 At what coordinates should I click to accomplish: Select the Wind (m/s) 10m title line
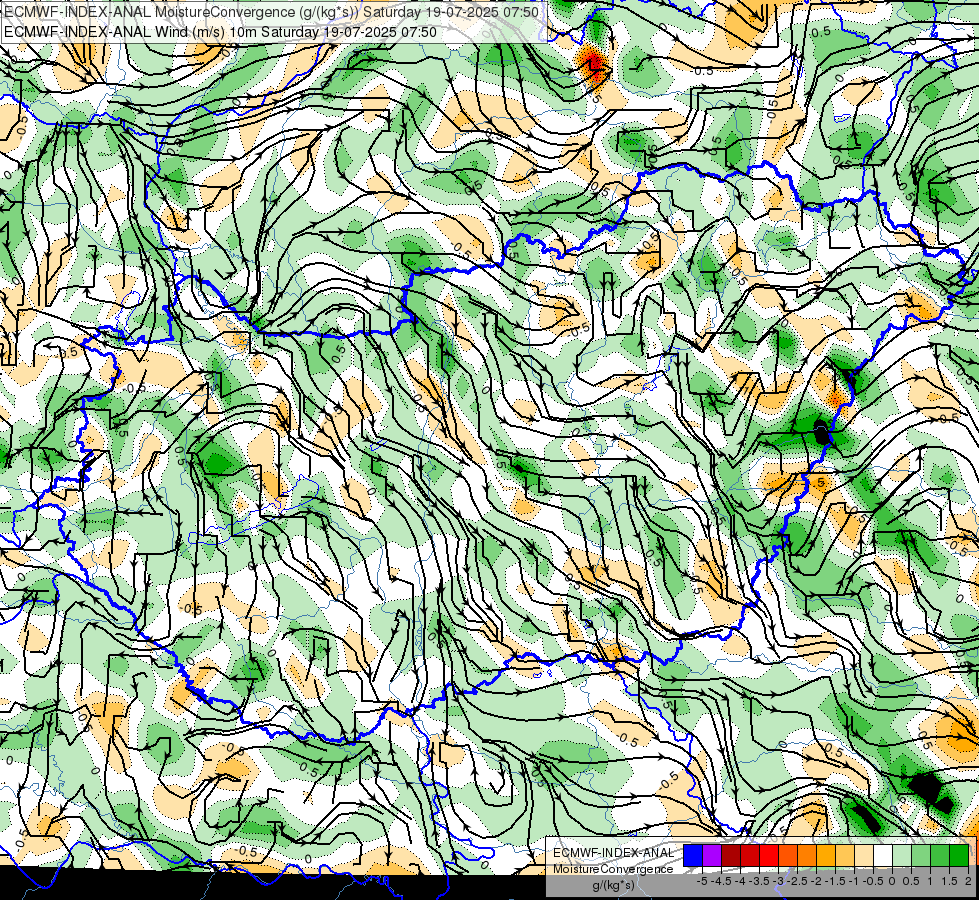220,32
